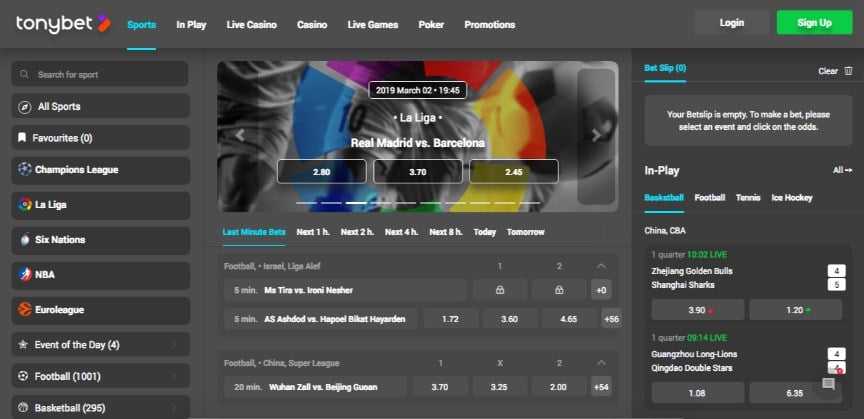
Task: Click the Basketball sidebar icon
Action: tap(23, 408)
